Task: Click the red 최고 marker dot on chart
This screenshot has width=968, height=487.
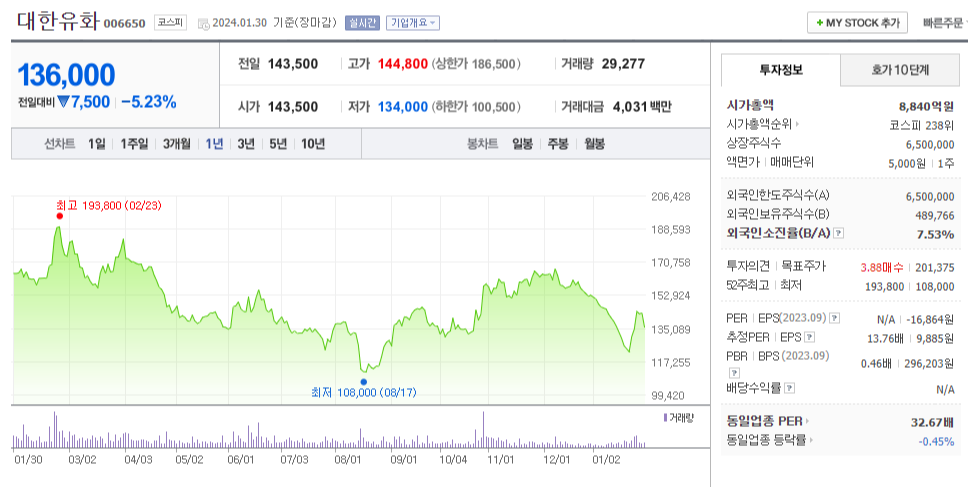Action: (59, 216)
